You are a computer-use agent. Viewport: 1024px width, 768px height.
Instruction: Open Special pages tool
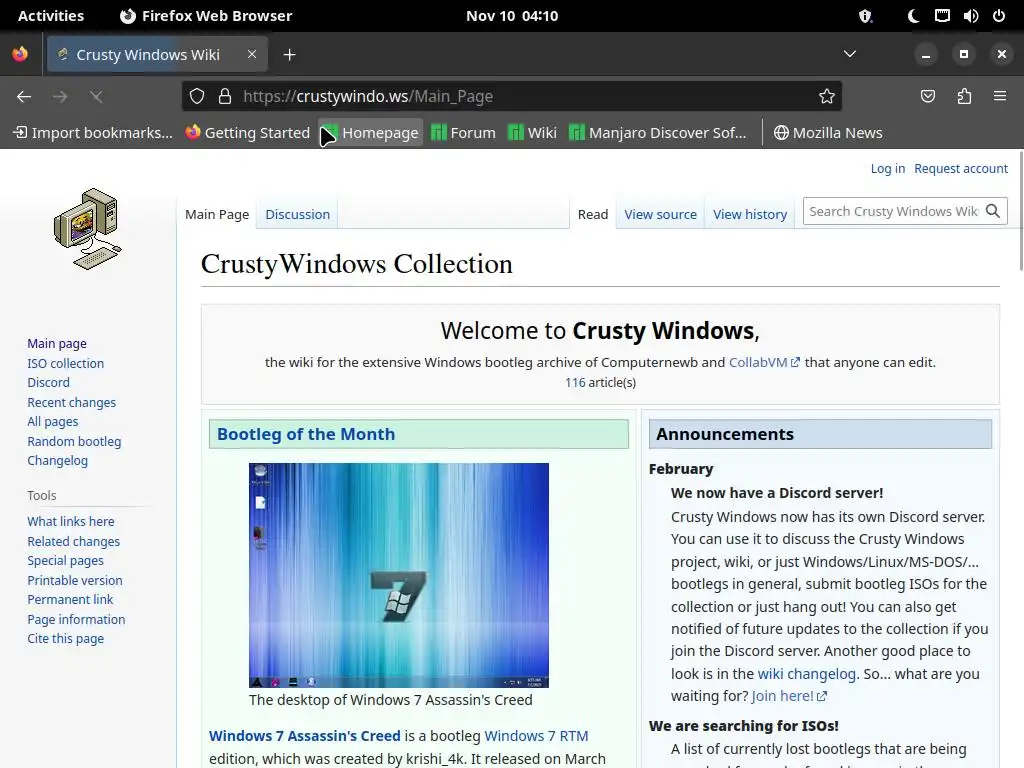pos(65,560)
